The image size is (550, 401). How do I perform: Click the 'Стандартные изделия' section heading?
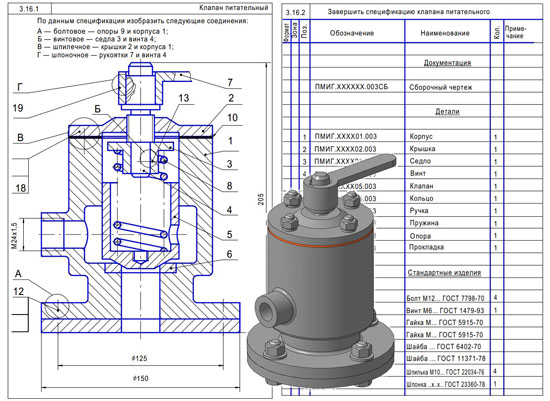[x=444, y=272]
